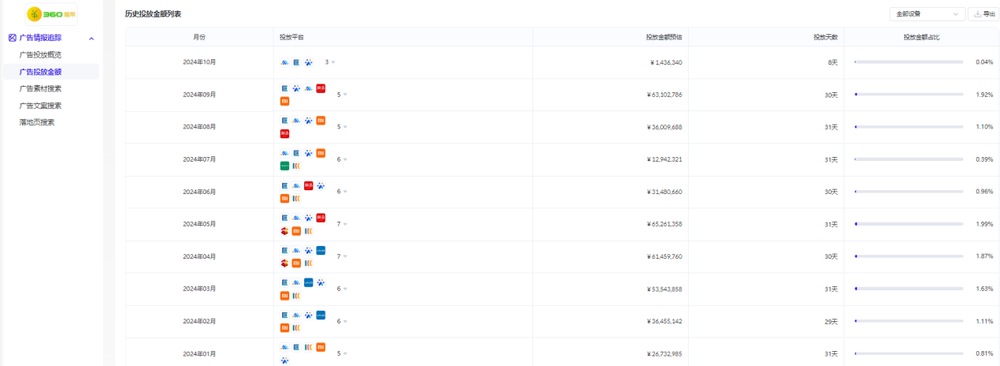This screenshot has height=366, width=1000.
Task: Expand the platform count 5 in the 2024年09月 row
Action: coord(342,94)
